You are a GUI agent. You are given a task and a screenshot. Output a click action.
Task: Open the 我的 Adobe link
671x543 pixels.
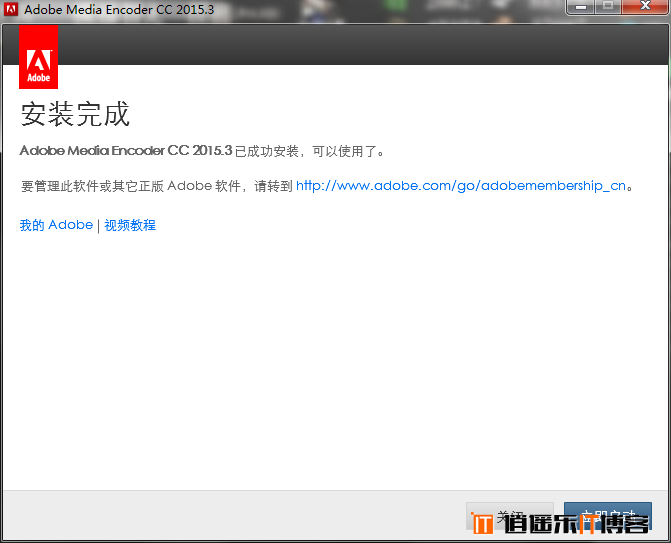point(56,225)
